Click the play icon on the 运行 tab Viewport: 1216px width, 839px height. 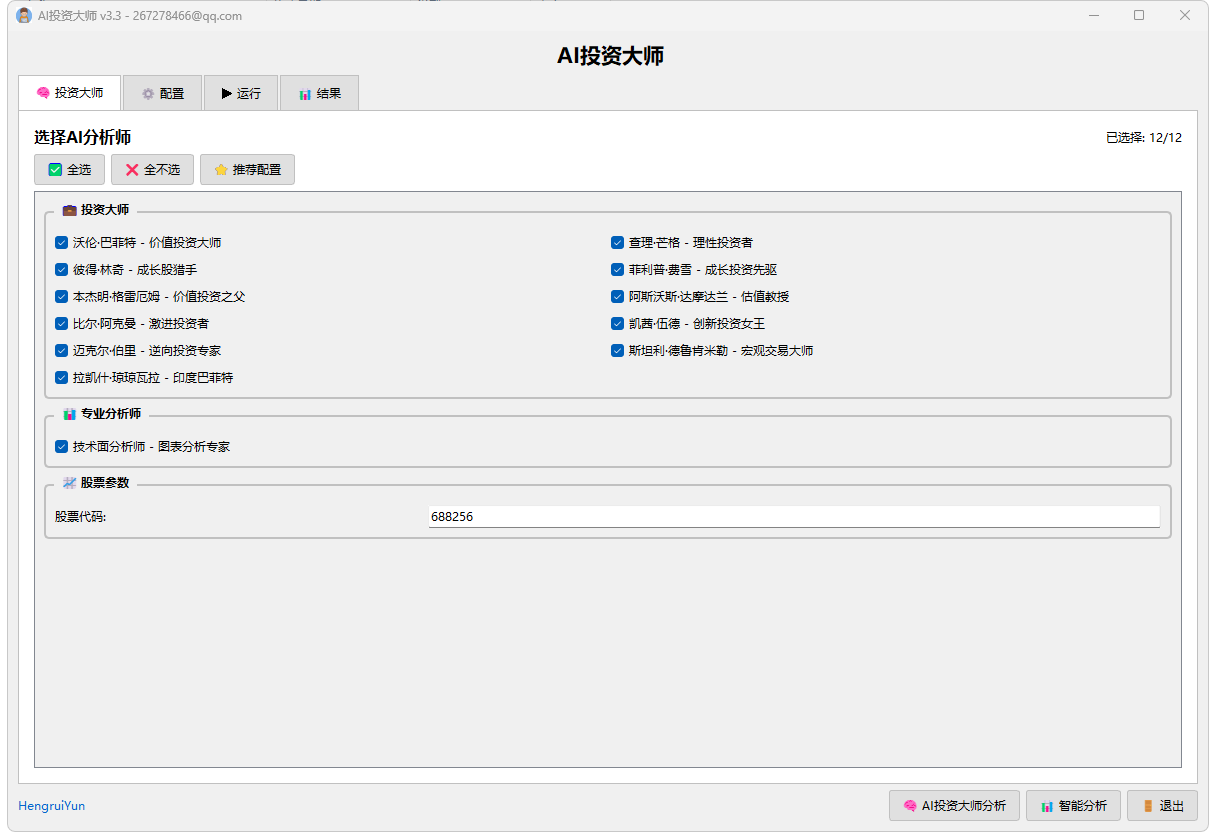click(224, 92)
